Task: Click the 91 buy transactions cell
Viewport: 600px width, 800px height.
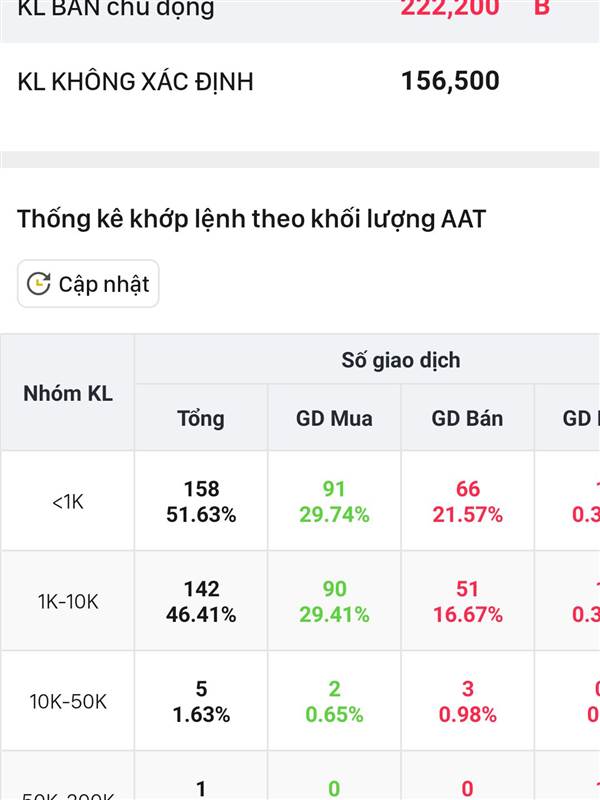Action: (334, 501)
